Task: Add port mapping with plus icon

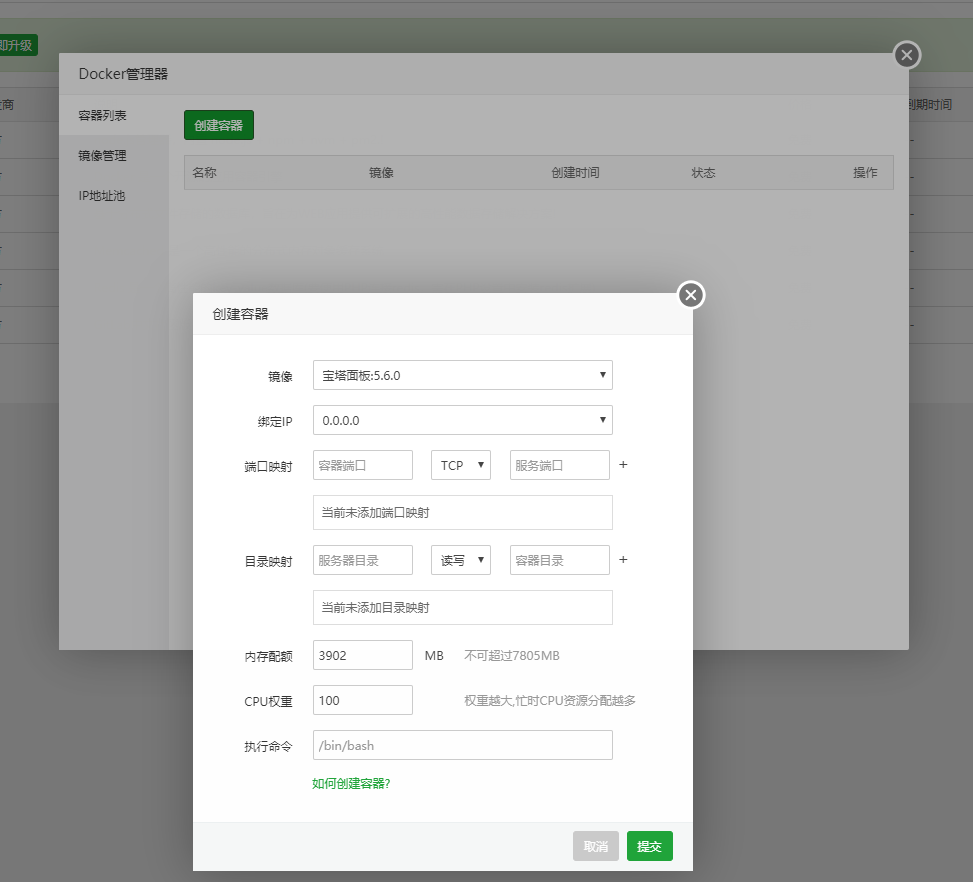Action: tap(623, 464)
